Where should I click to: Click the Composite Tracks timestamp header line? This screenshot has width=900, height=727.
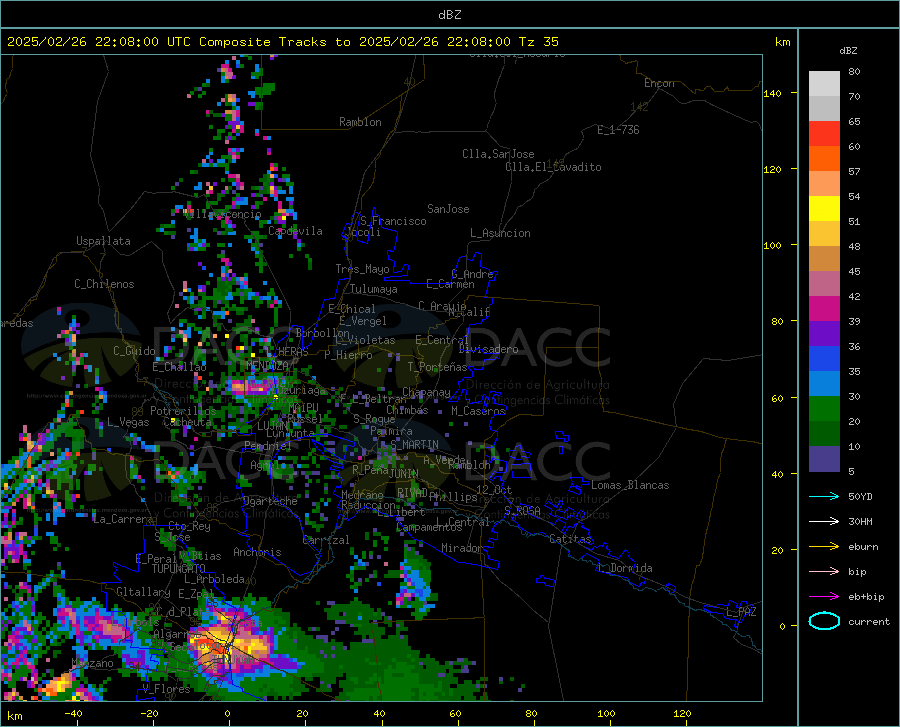pos(282,42)
